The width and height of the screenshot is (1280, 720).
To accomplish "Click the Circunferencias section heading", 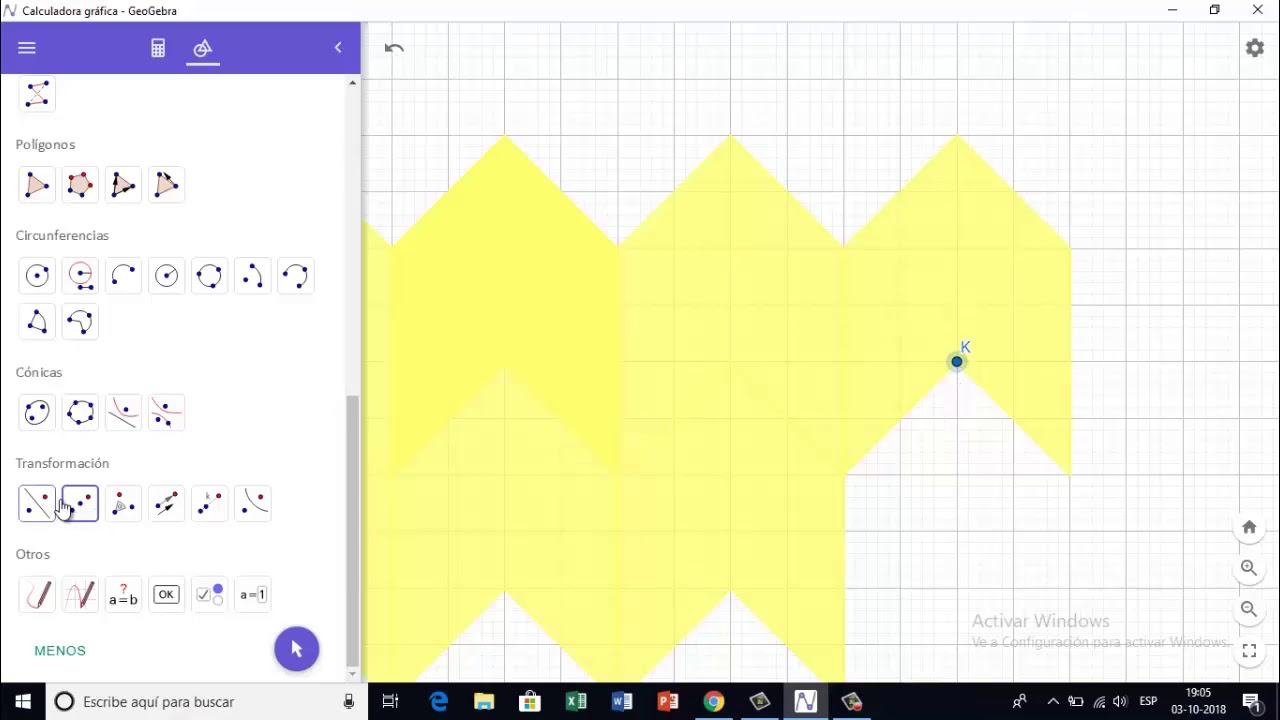I will [62, 235].
